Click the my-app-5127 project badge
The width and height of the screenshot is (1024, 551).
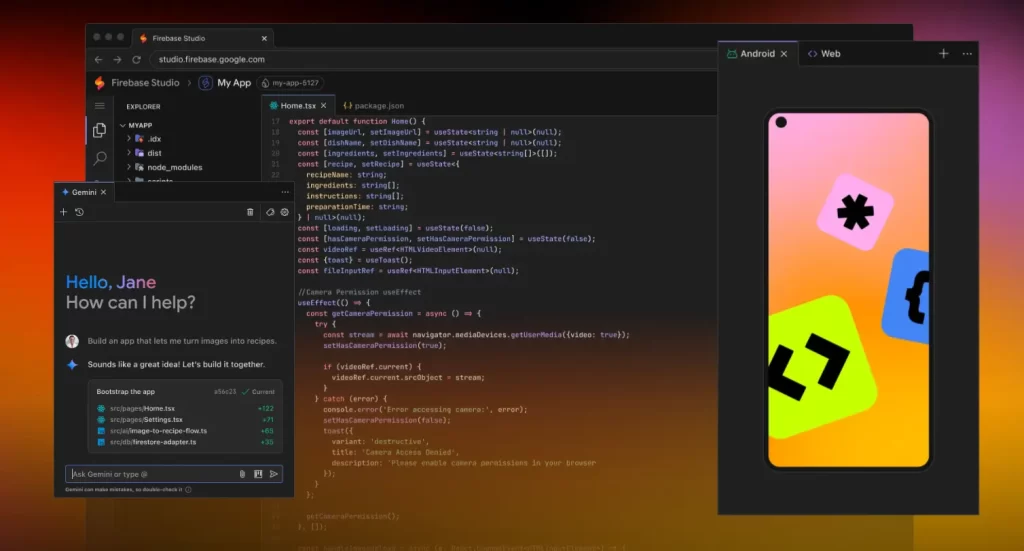(x=290, y=83)
